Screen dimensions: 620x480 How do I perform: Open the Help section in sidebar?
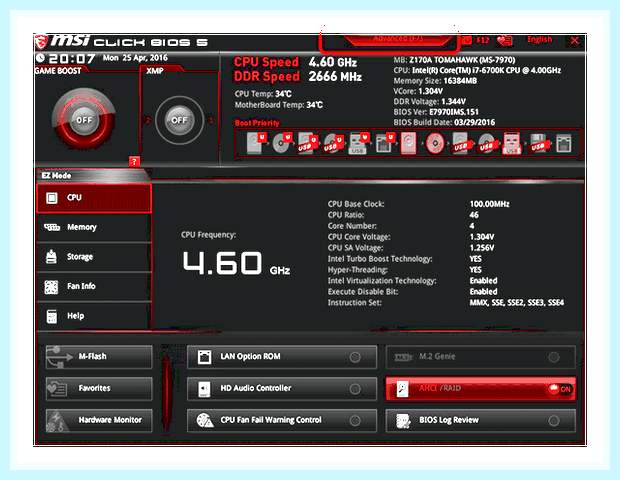click(x=94, y=316)
